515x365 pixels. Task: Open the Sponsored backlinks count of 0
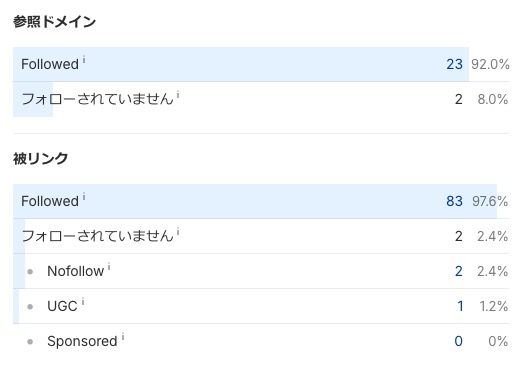[x=459, y=341]
